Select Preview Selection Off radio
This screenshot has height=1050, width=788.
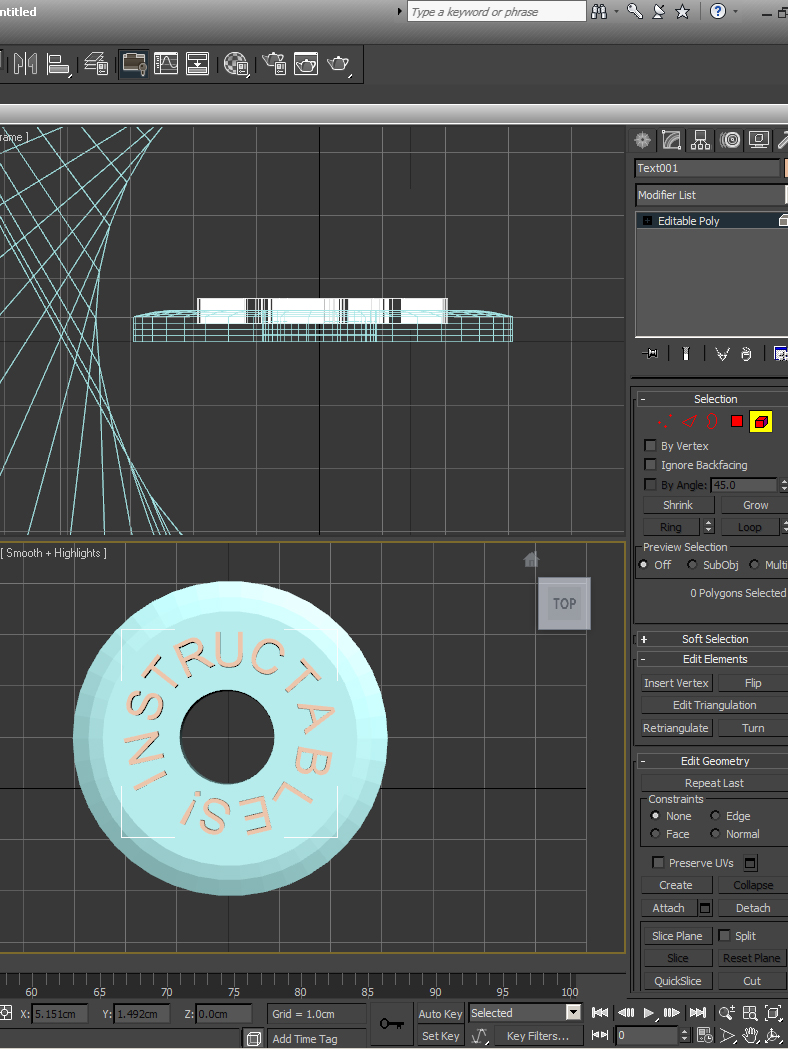(643, 565)
